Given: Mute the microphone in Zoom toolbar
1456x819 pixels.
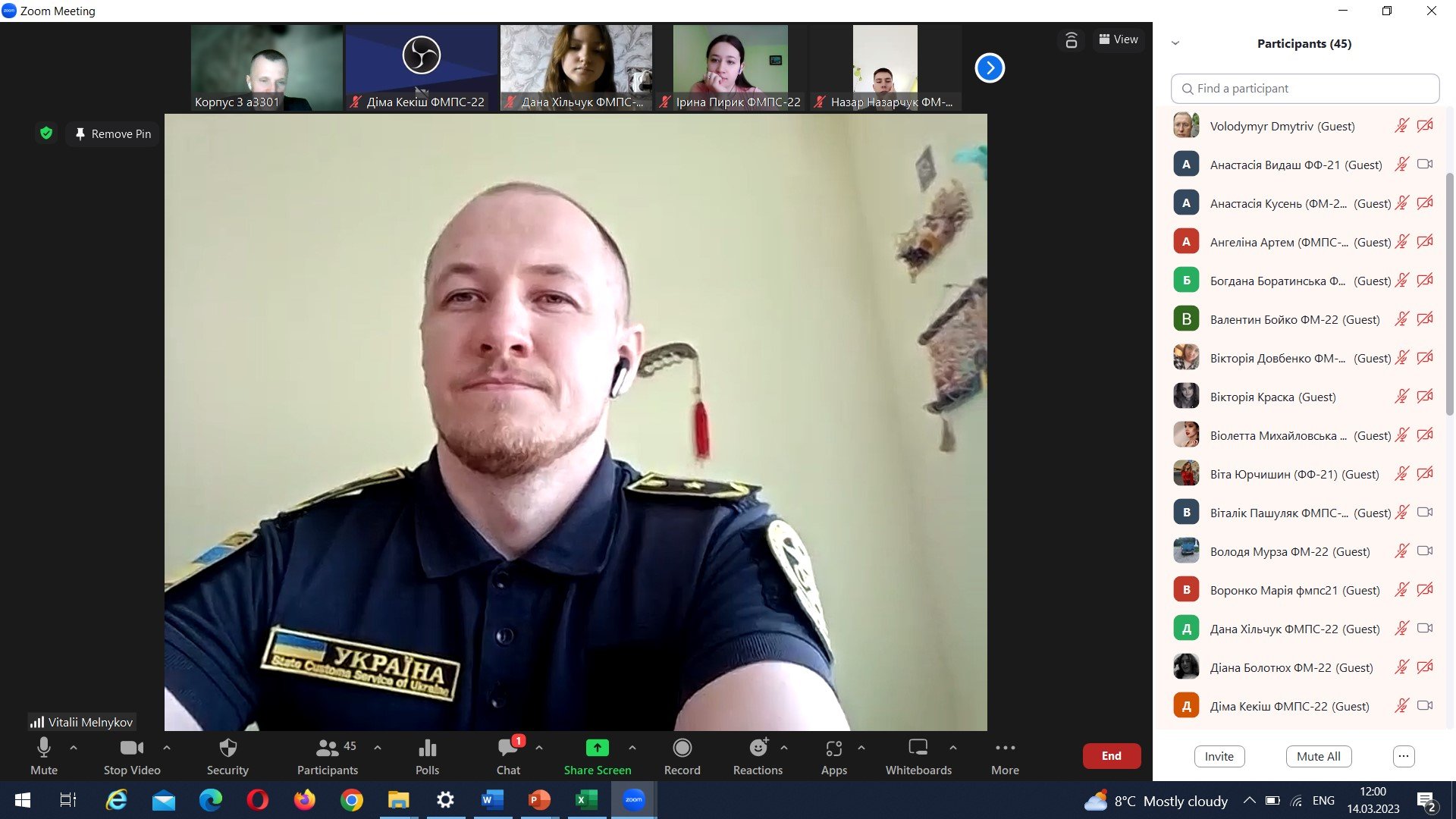Looking at the screenshot, I should [43, 756].
